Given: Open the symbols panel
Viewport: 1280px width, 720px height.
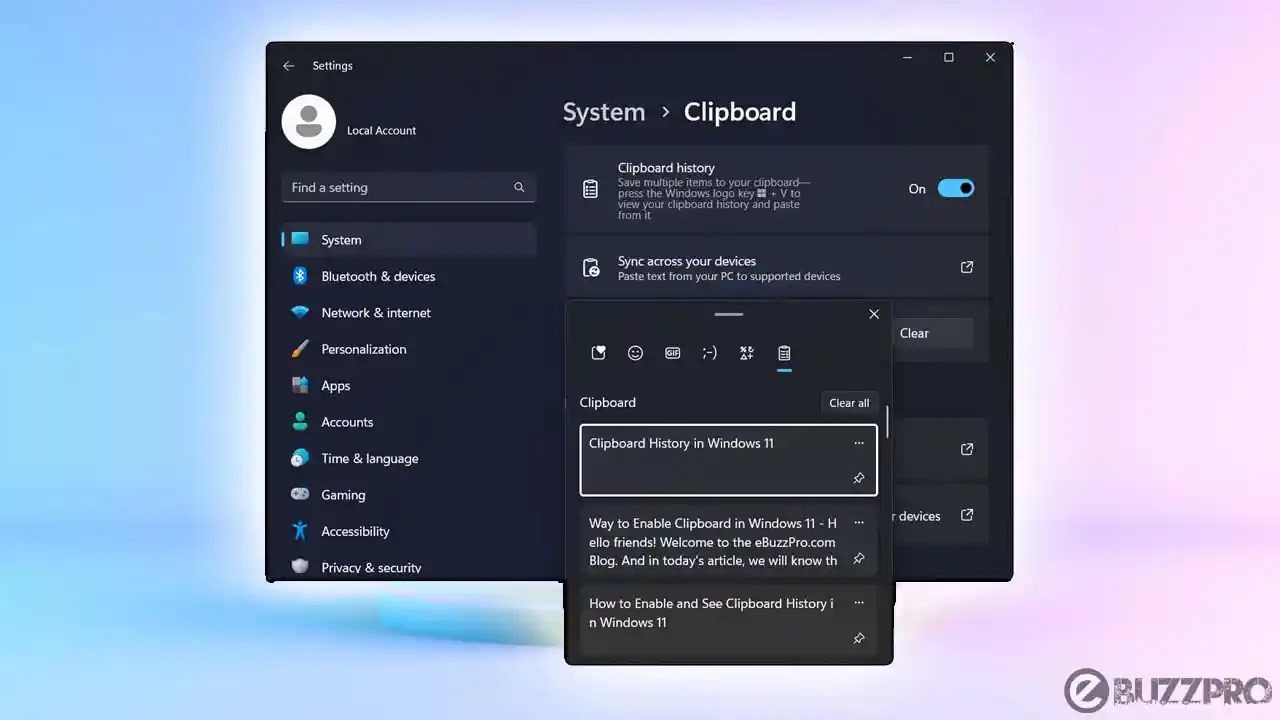Looking at the screenshot, I should [746, 352].
